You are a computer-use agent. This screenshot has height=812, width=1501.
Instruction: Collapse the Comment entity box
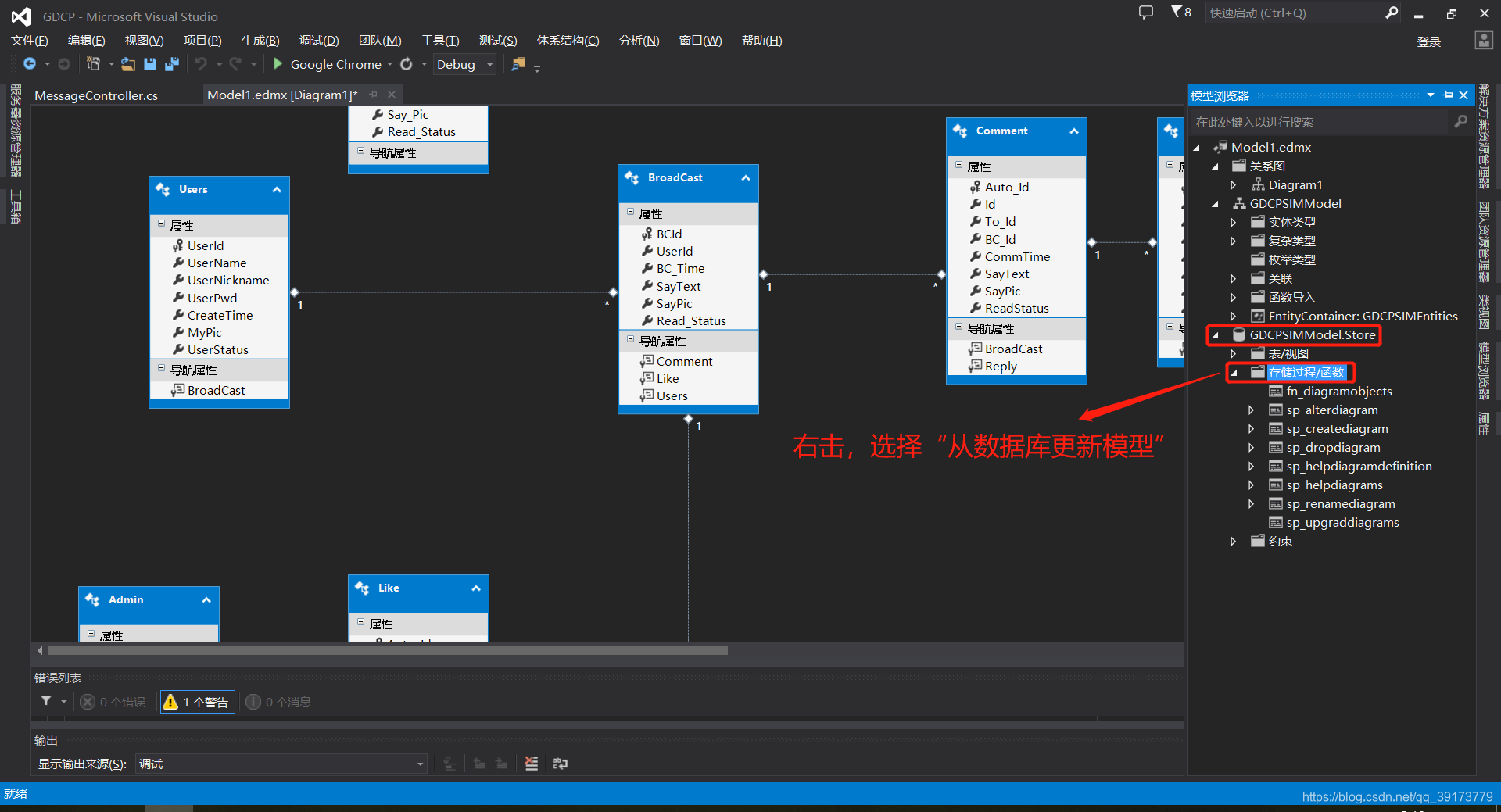[x=1074, y=131]
